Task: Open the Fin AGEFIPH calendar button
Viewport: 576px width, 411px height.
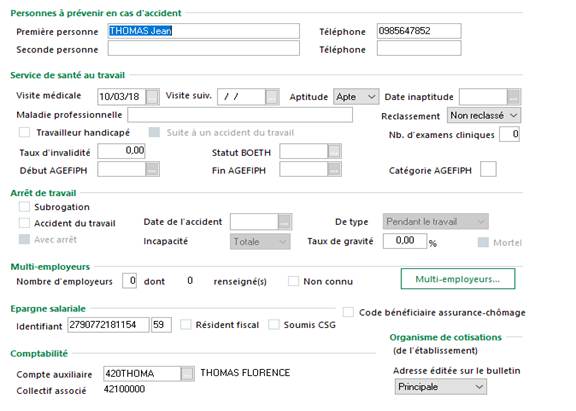Action: click(x=334, y=169)
